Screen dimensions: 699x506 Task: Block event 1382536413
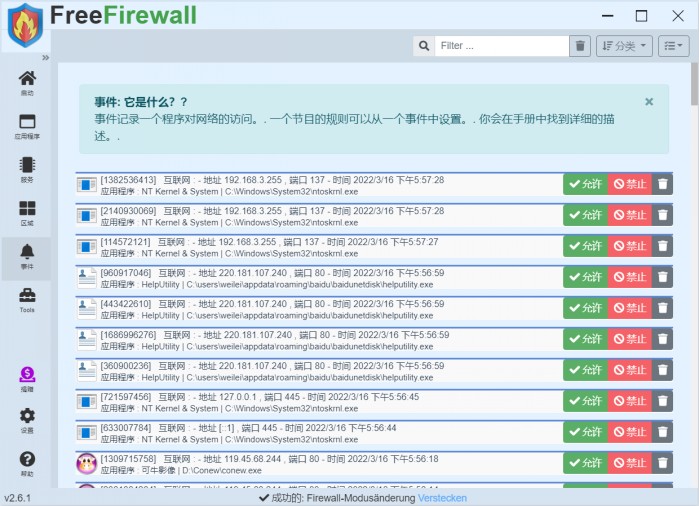tap(629, 184)
